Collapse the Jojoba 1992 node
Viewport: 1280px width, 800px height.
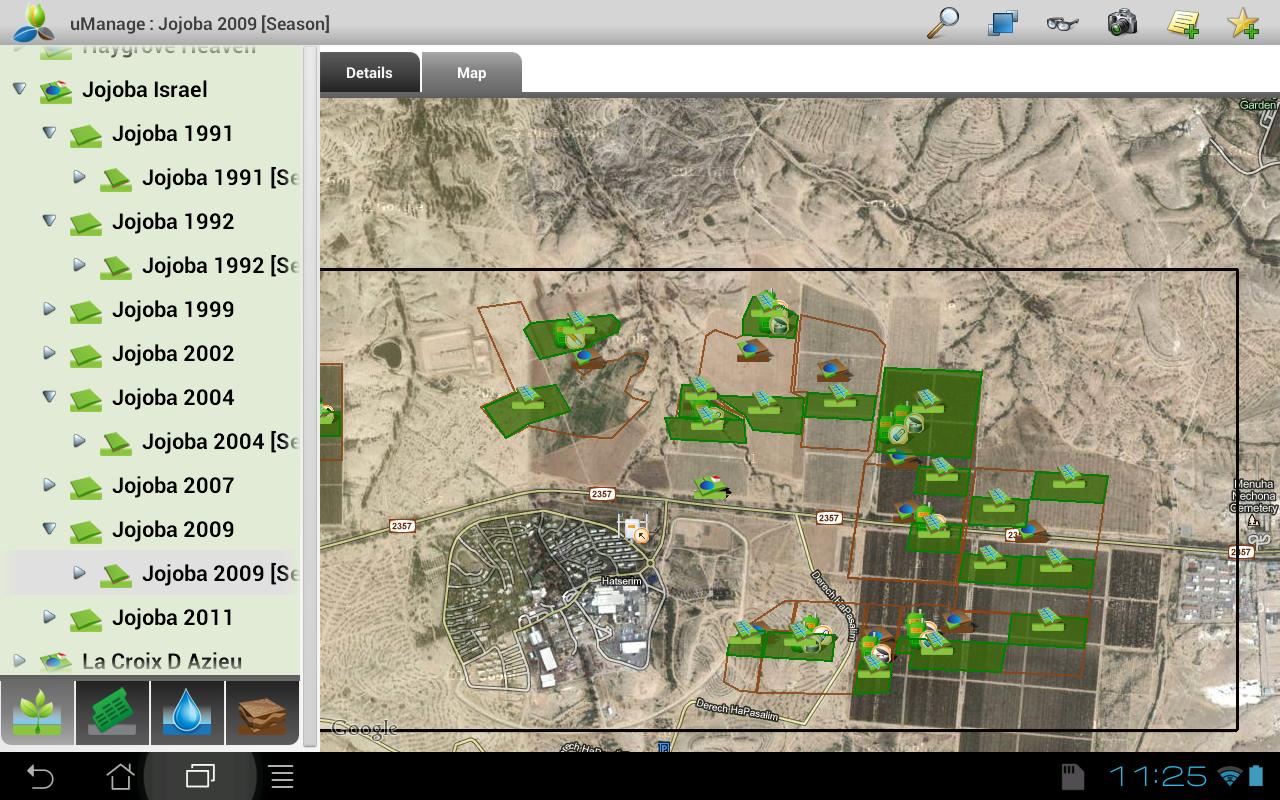49,221
